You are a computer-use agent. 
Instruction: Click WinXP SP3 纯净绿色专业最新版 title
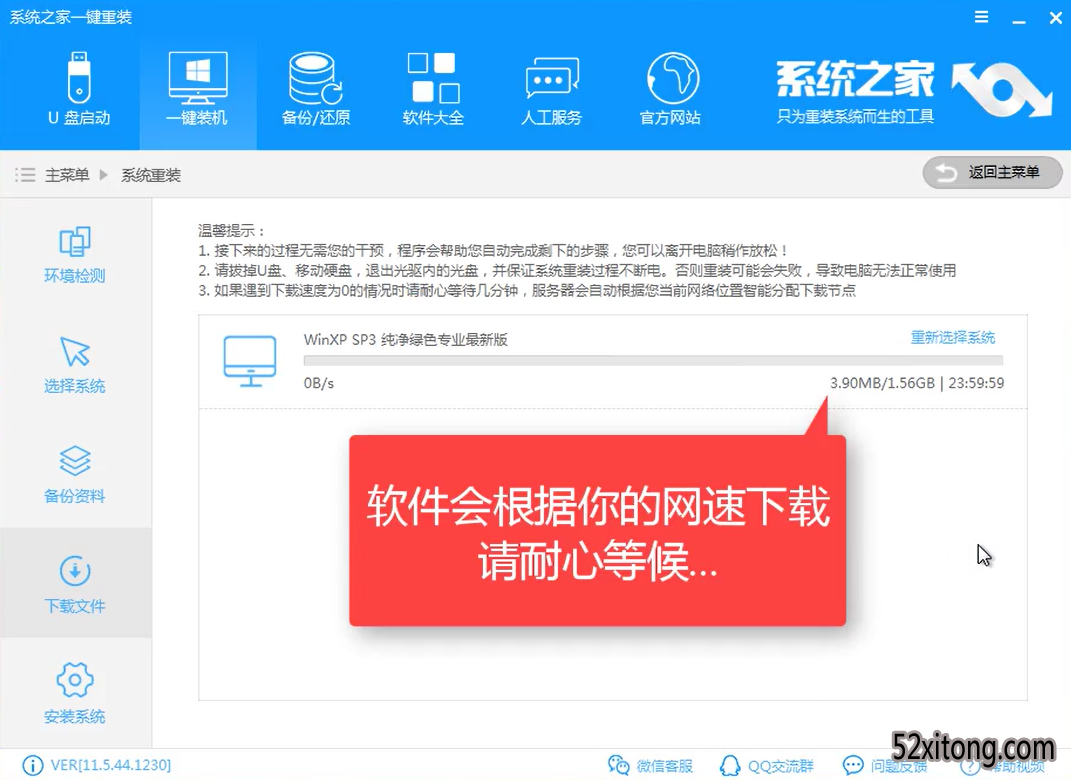click(406, 339)
